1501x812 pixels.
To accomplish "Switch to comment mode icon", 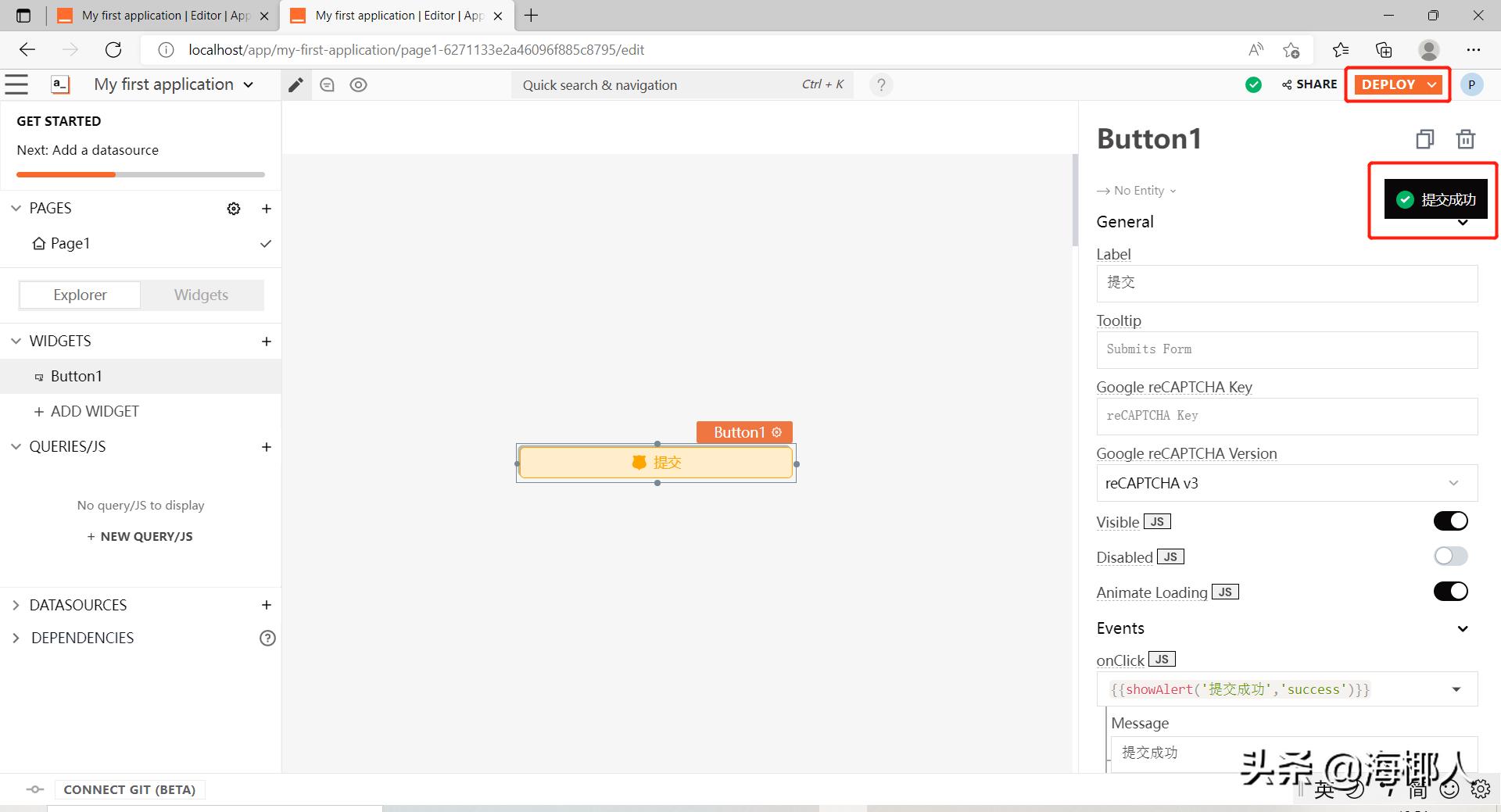I will [x=327, y=85].
